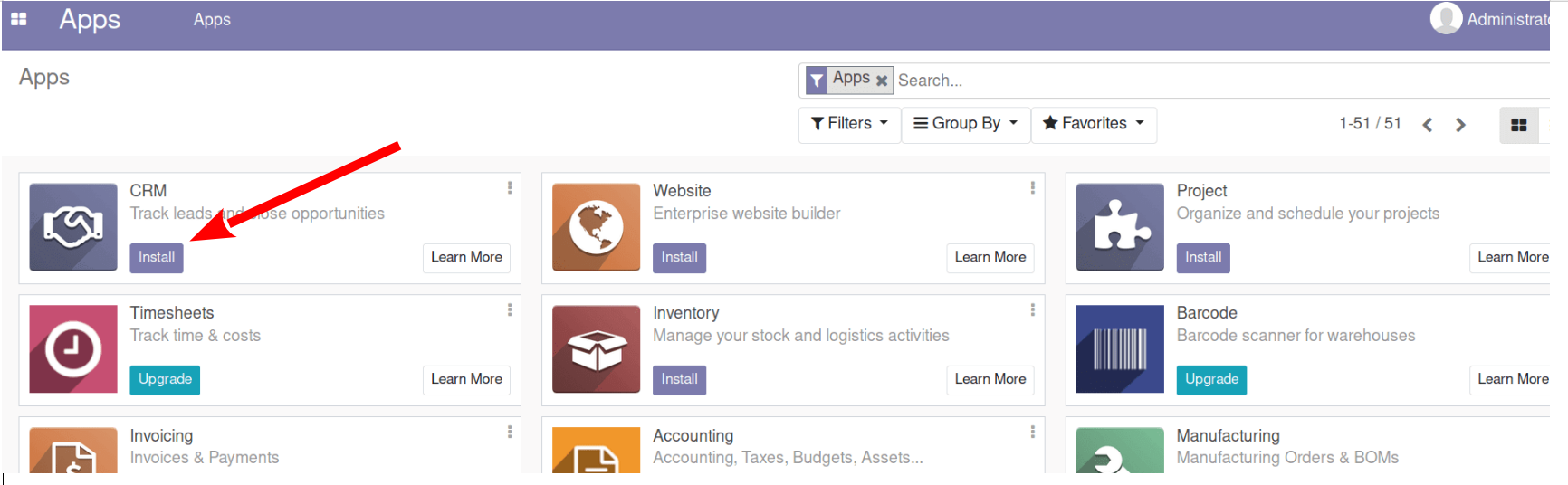Switch to kanban view
This screenshot has height=485, width=1568.
point(1519,125)
